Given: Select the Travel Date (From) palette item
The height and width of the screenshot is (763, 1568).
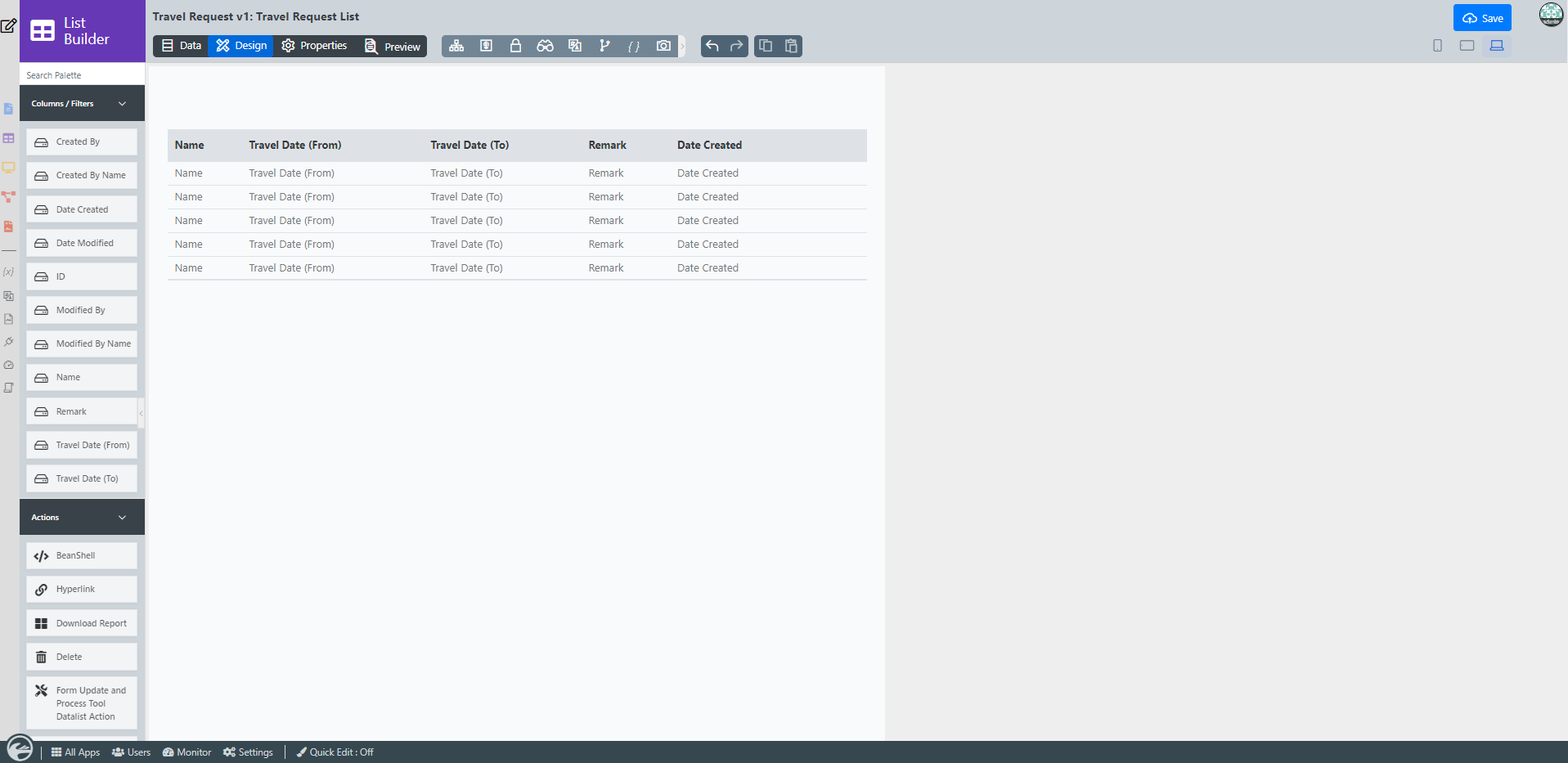Looking at the screenshot, I should pos(82,445).
